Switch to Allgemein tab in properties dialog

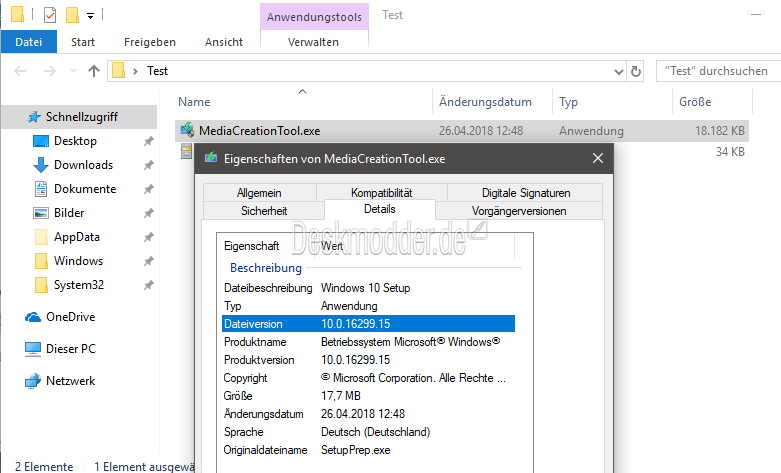click(x=260, y=193)
